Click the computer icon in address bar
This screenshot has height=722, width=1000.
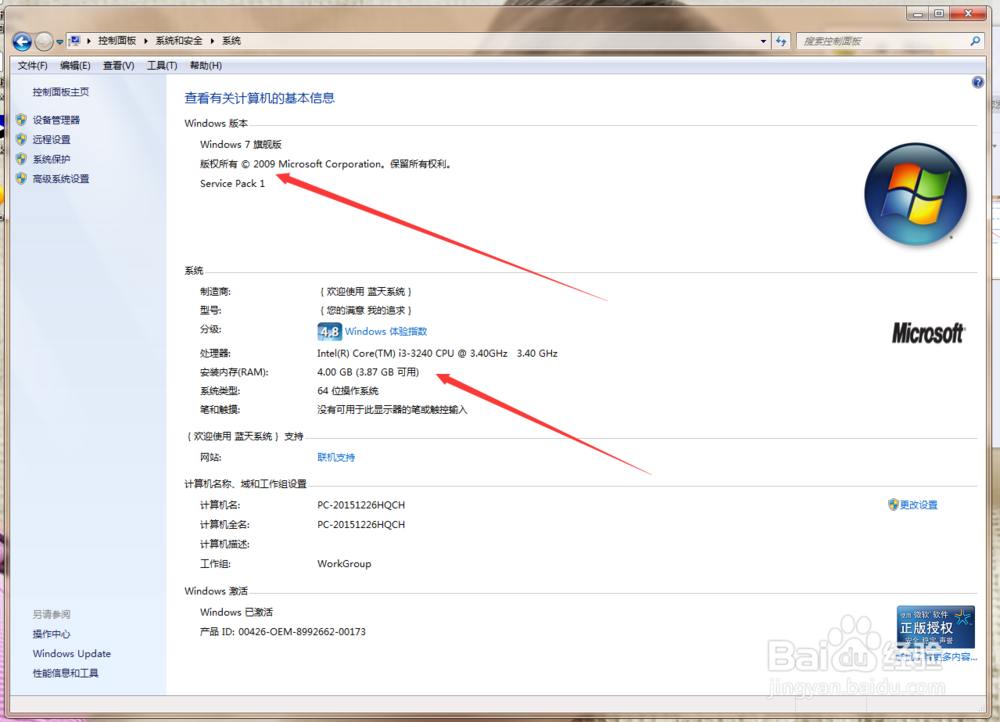[75, 41]
